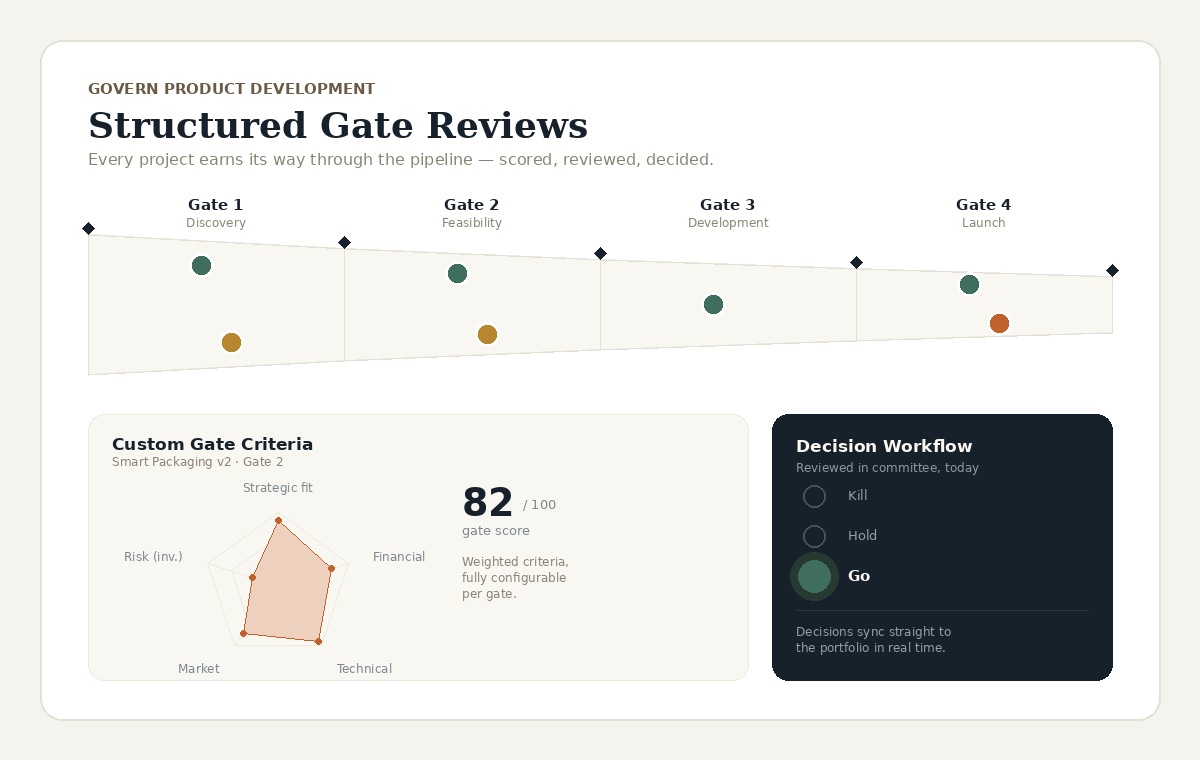
Task: Click the green project dot in Gate 1
Action: tap(201, 266)
